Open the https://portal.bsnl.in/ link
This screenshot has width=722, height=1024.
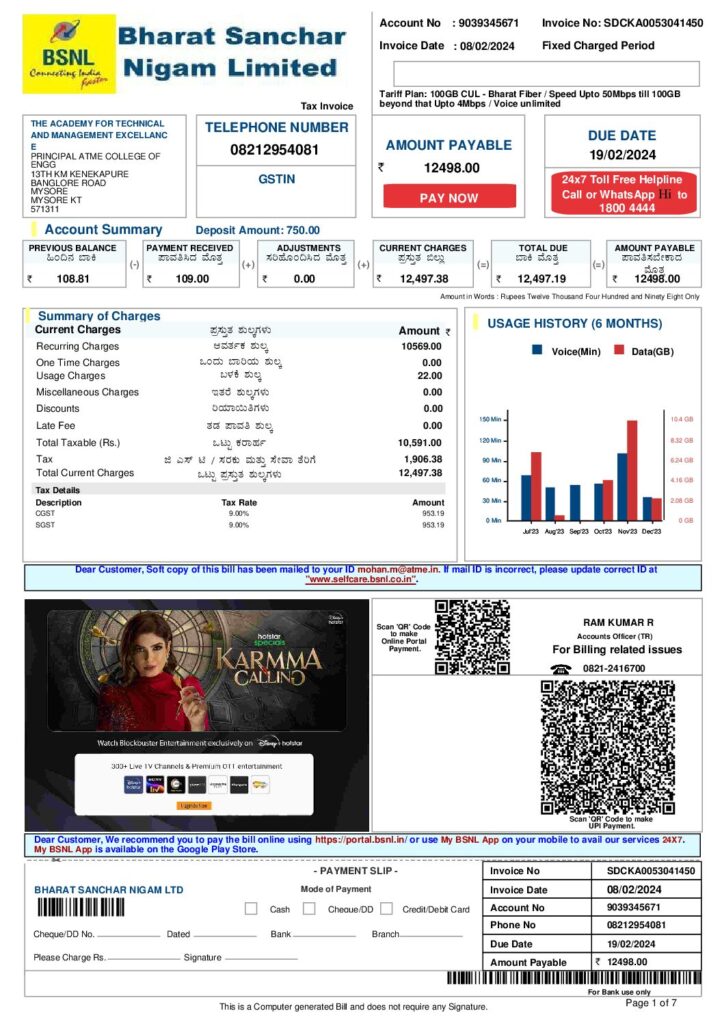coord(361,839)
